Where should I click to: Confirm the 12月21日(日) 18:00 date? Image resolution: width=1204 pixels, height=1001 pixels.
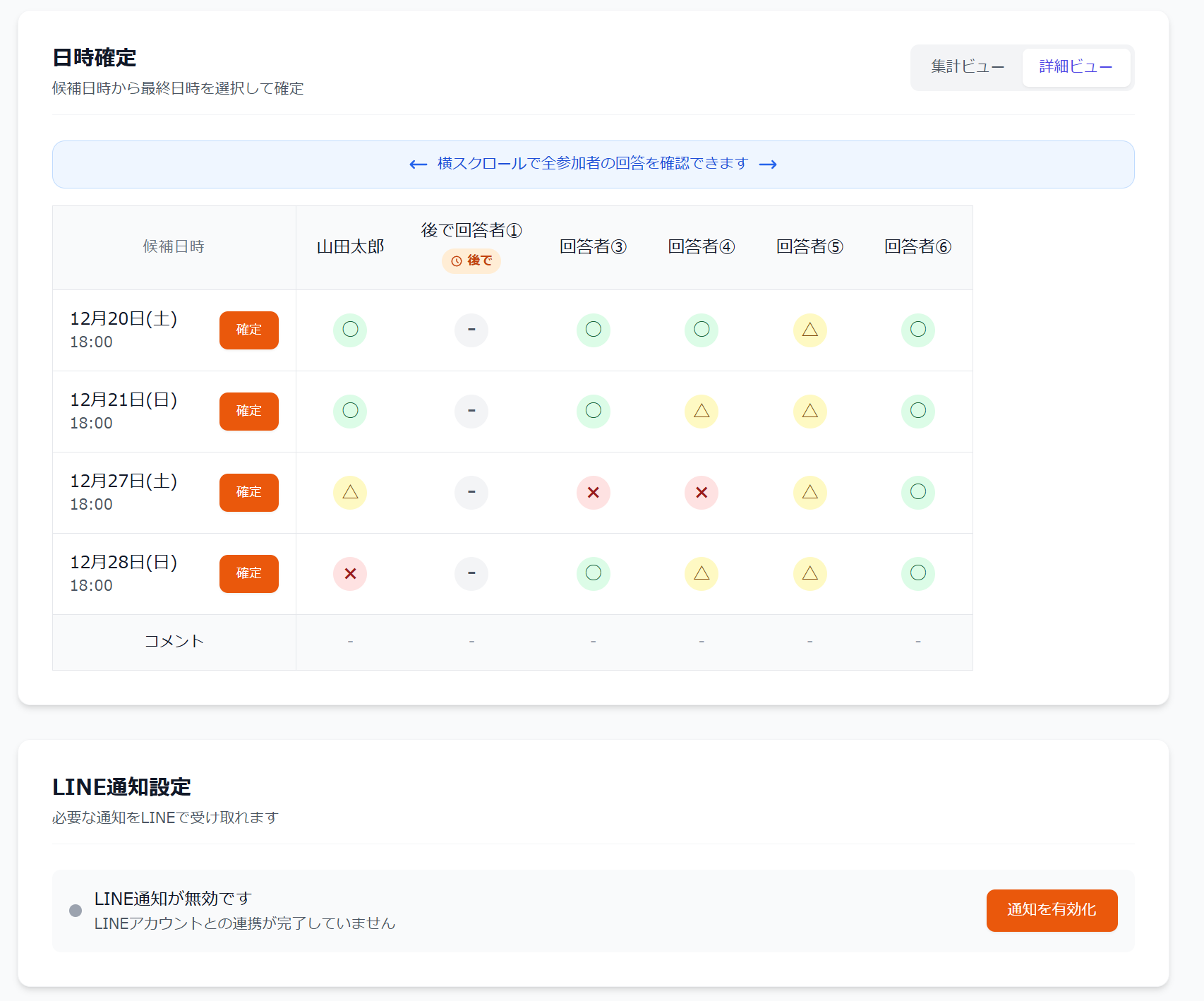248,411
